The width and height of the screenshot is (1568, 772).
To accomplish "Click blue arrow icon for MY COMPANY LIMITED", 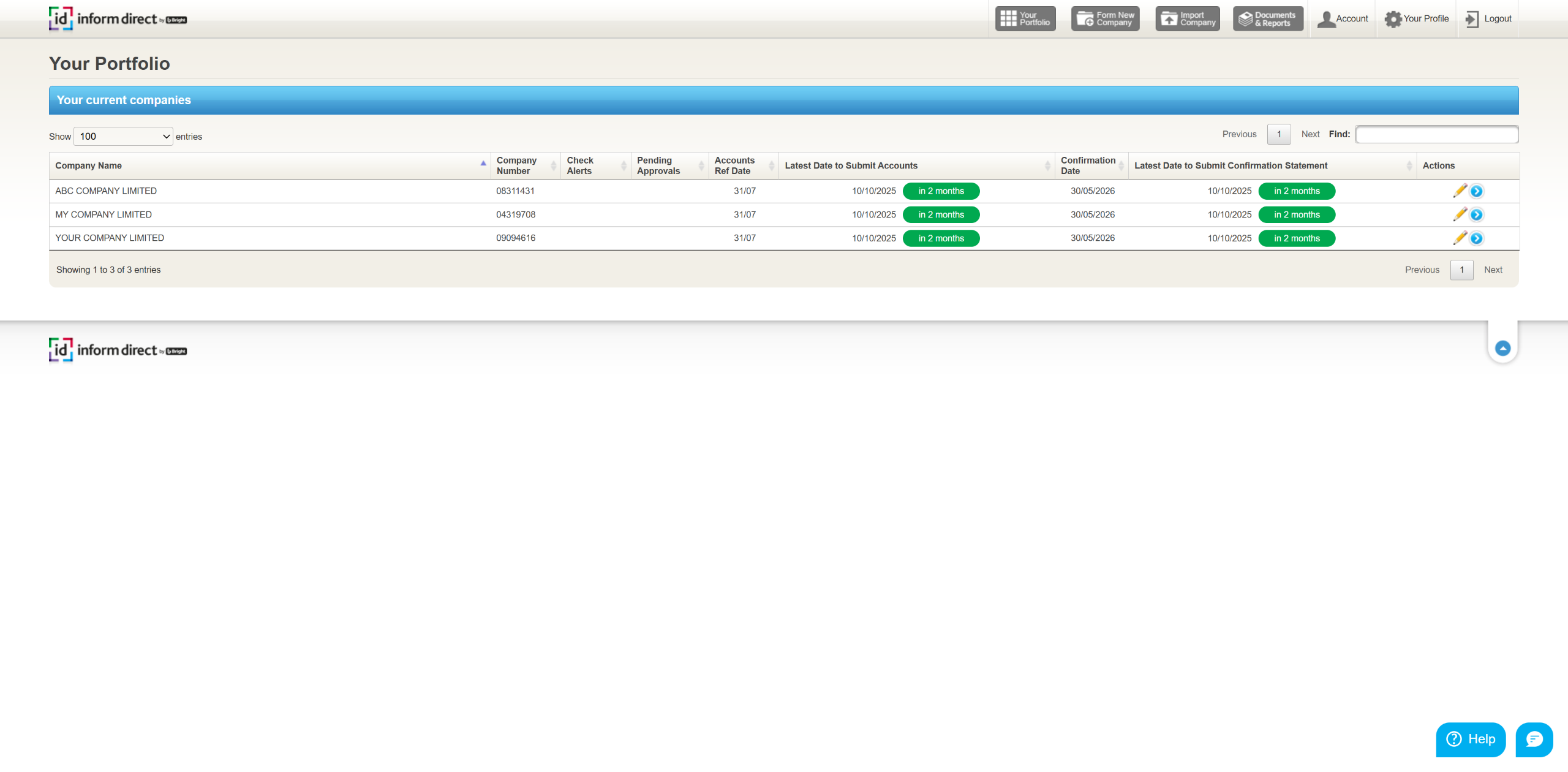I will pos(1476,214).
